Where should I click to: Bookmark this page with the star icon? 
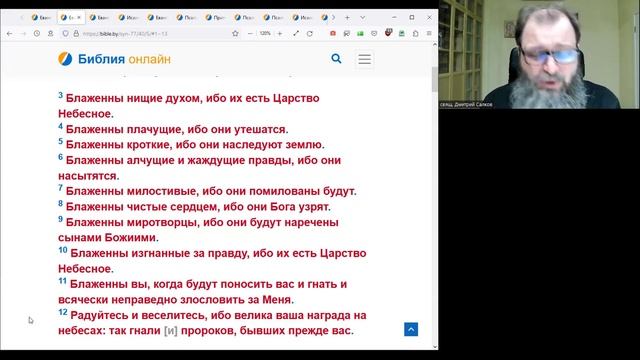[x=235, y=33]
